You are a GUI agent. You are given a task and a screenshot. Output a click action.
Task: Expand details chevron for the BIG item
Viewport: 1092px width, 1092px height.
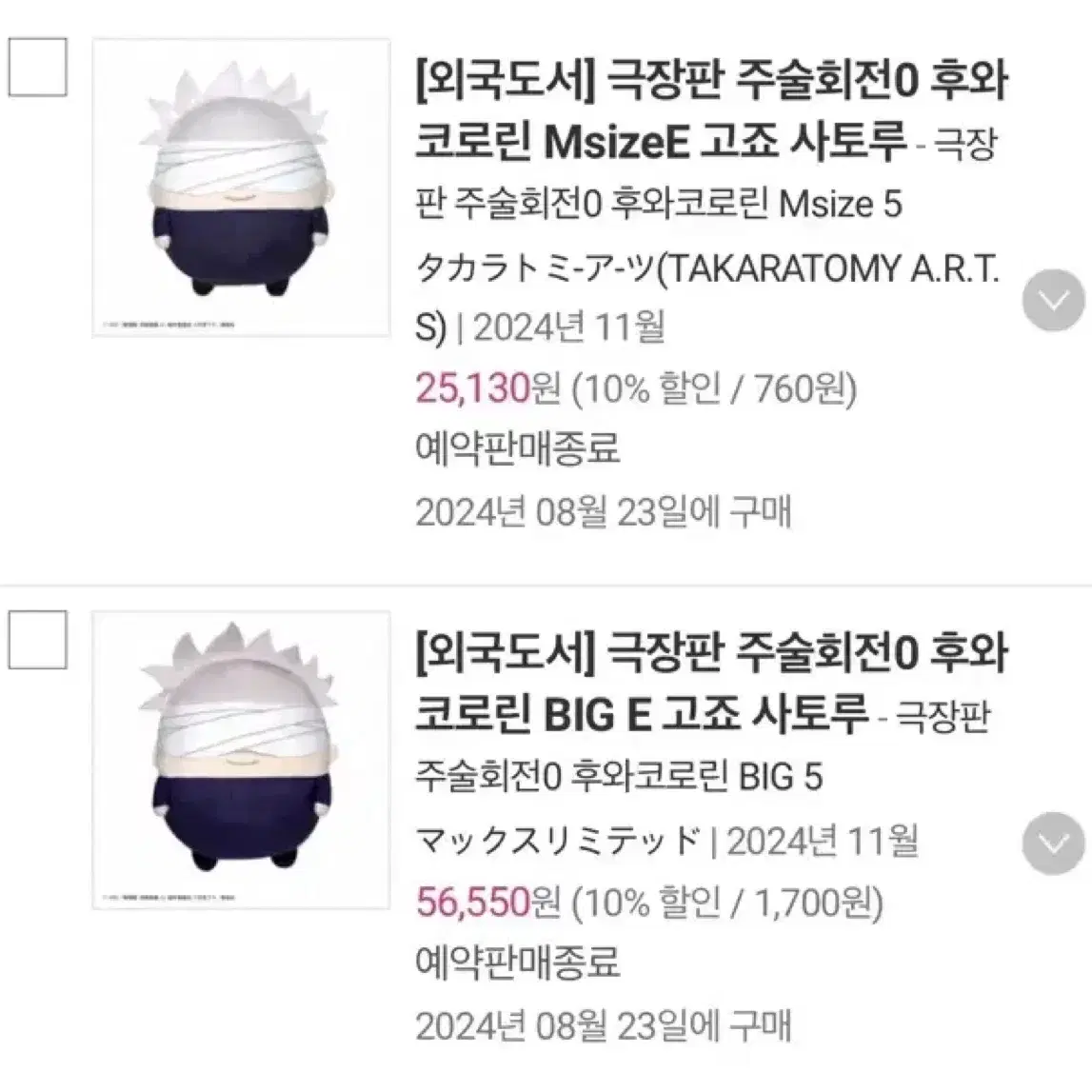point(1054,844)
